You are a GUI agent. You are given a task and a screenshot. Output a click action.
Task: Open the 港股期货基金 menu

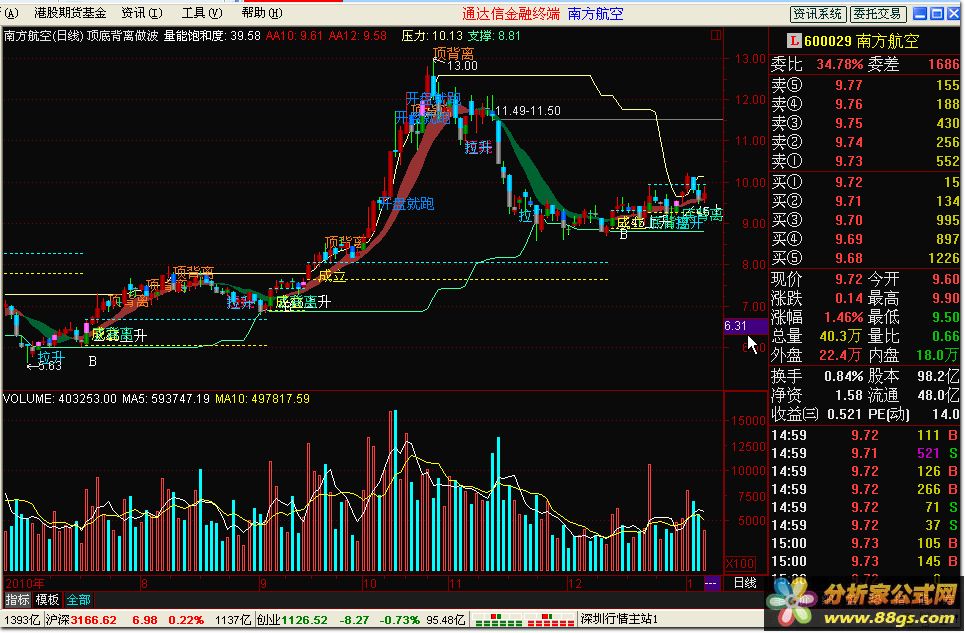(x=70, y=13)
